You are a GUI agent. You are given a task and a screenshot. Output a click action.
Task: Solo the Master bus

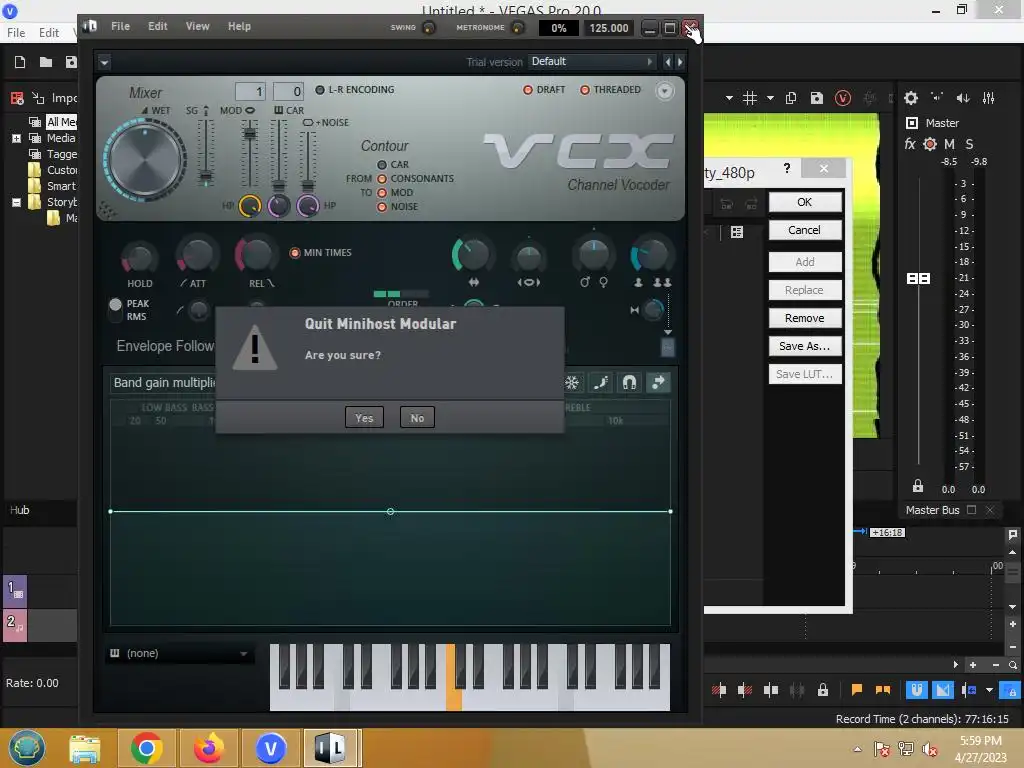coord(969,144)
